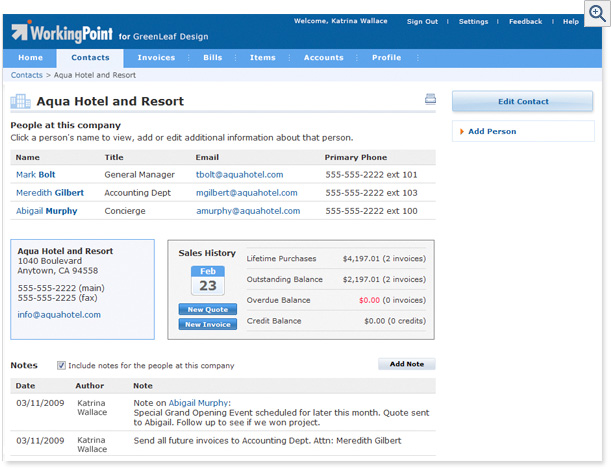Image resolution: width=611 pixels, height=469 pixels.
Task: Open the Help link
Action: [570, 22]
